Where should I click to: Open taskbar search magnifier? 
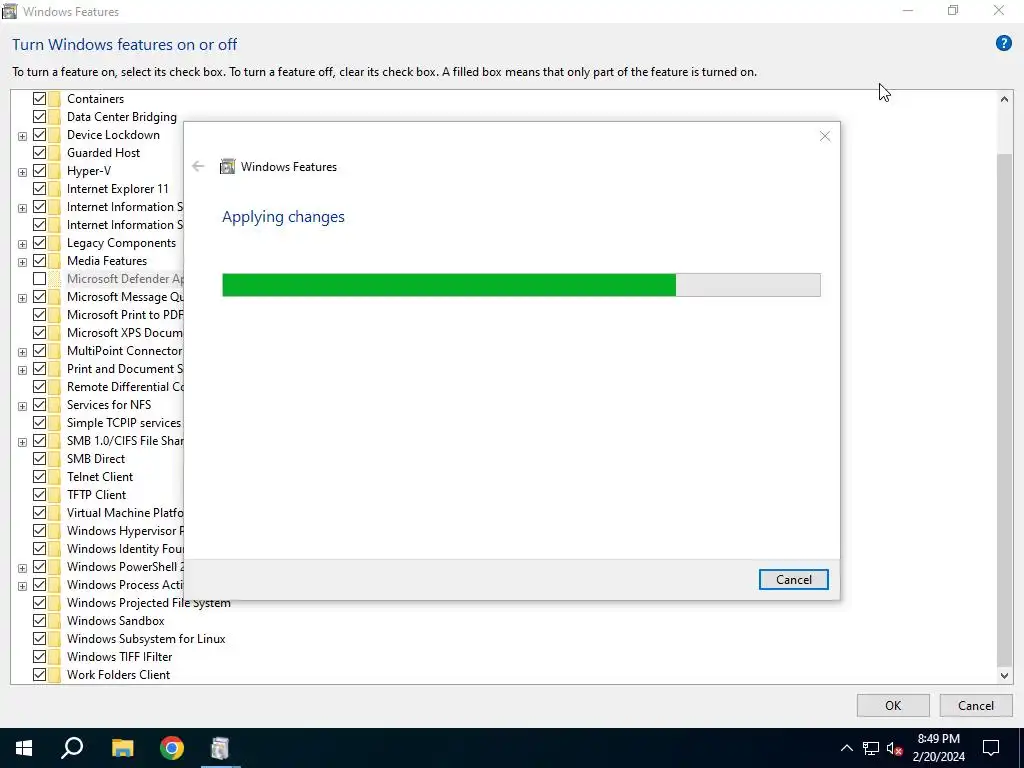tap(72, 748)
